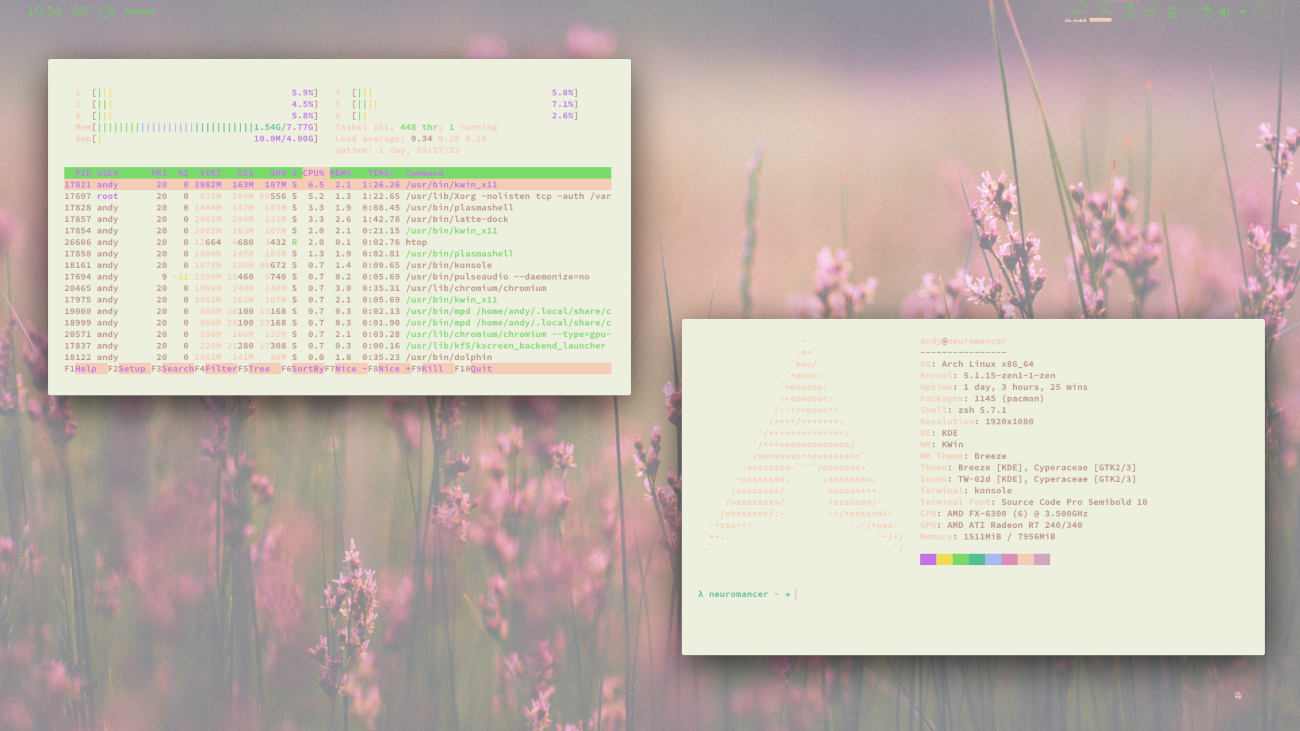Select htop process 17697 root Xorg
1300x731 pixels.
click(x=337, y=196)
